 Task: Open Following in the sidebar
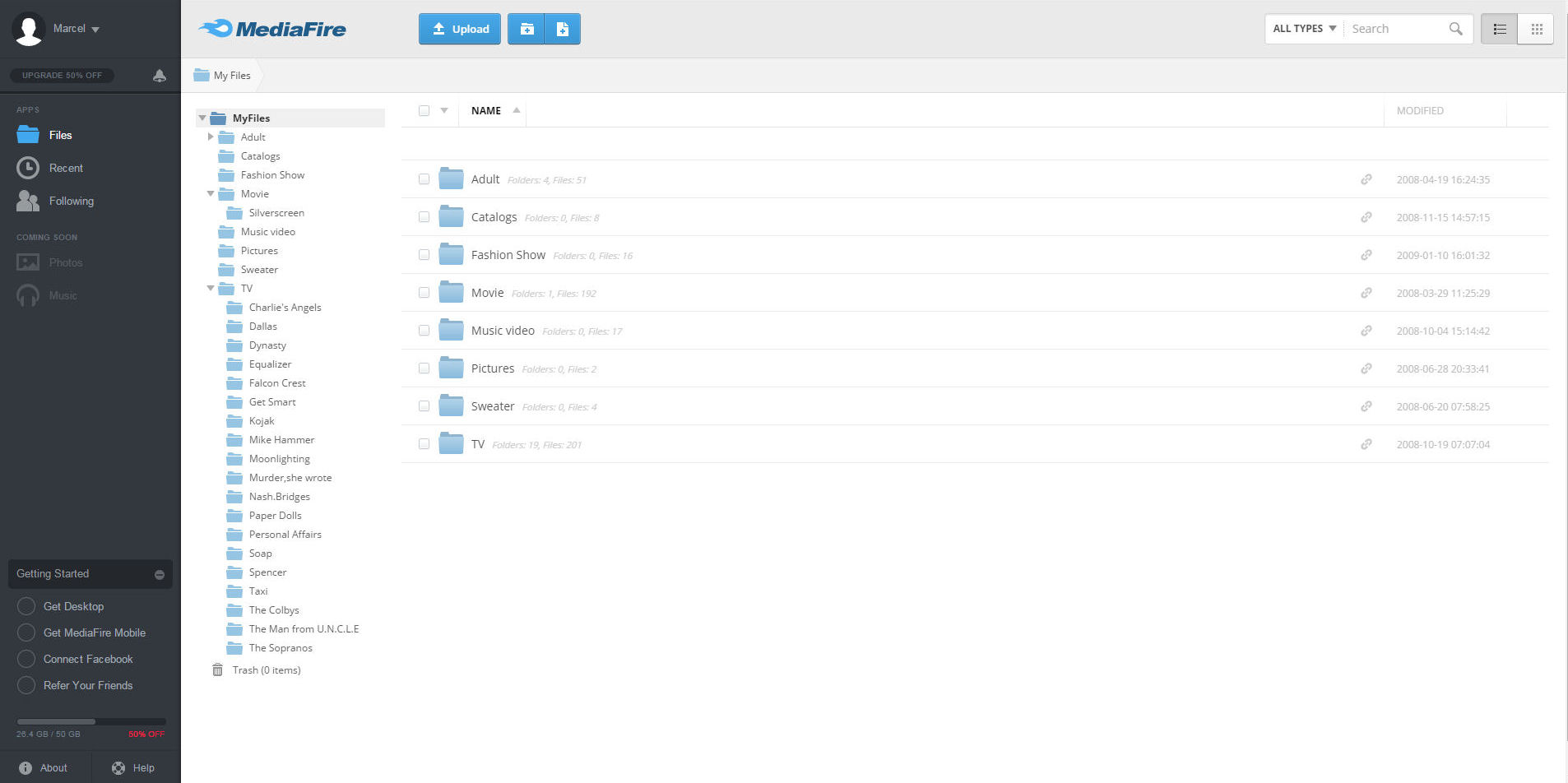point(55,201)
